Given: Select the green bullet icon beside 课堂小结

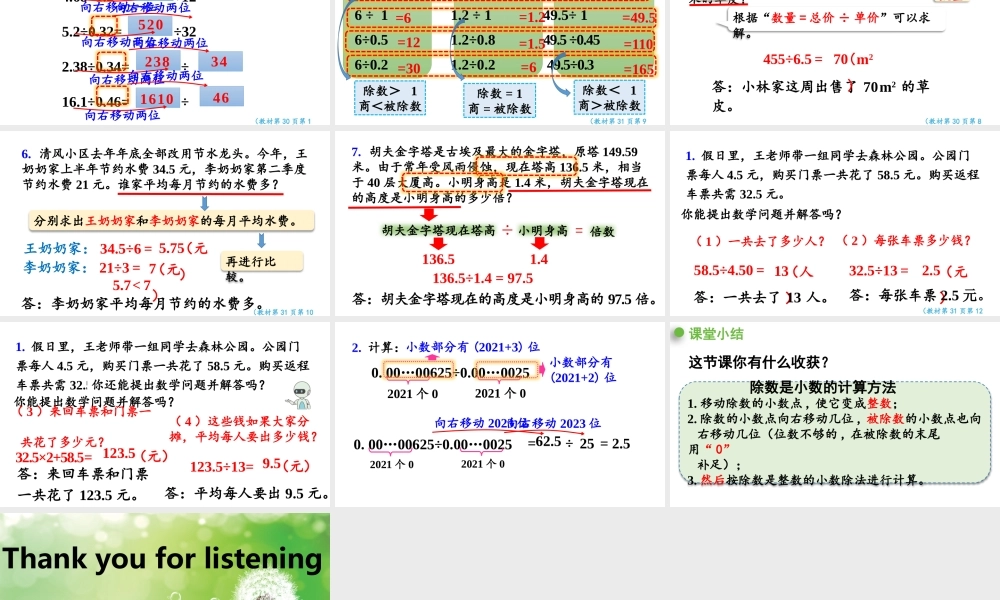Looking at the screenshot, I should pos(677,334).
